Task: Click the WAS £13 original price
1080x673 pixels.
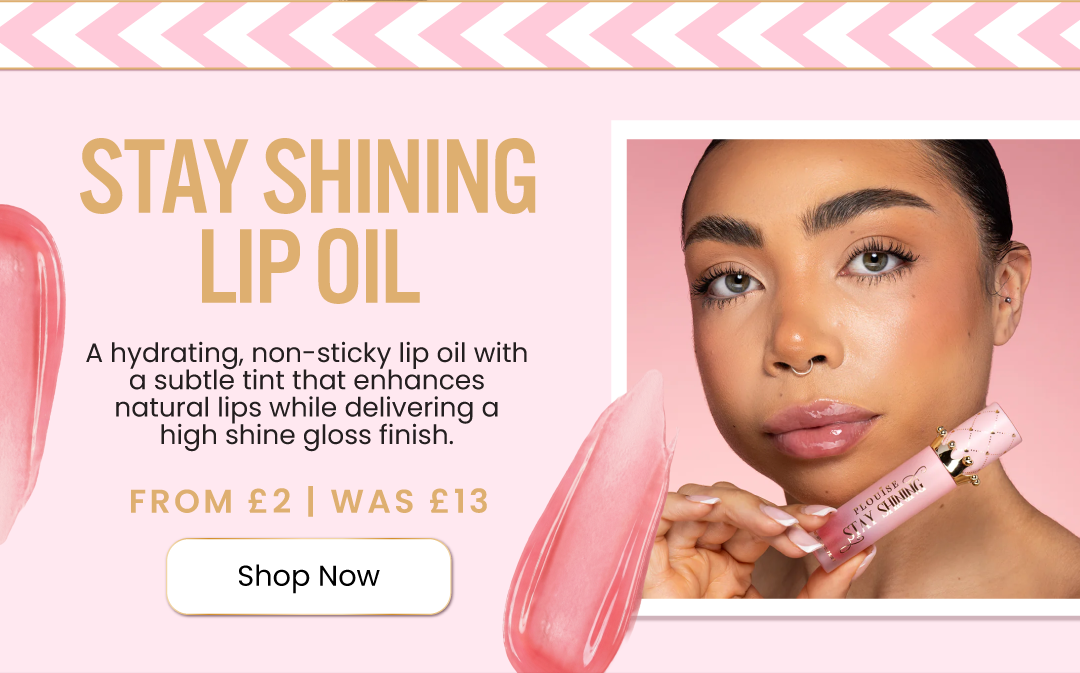Action: [x=410, y=501]
